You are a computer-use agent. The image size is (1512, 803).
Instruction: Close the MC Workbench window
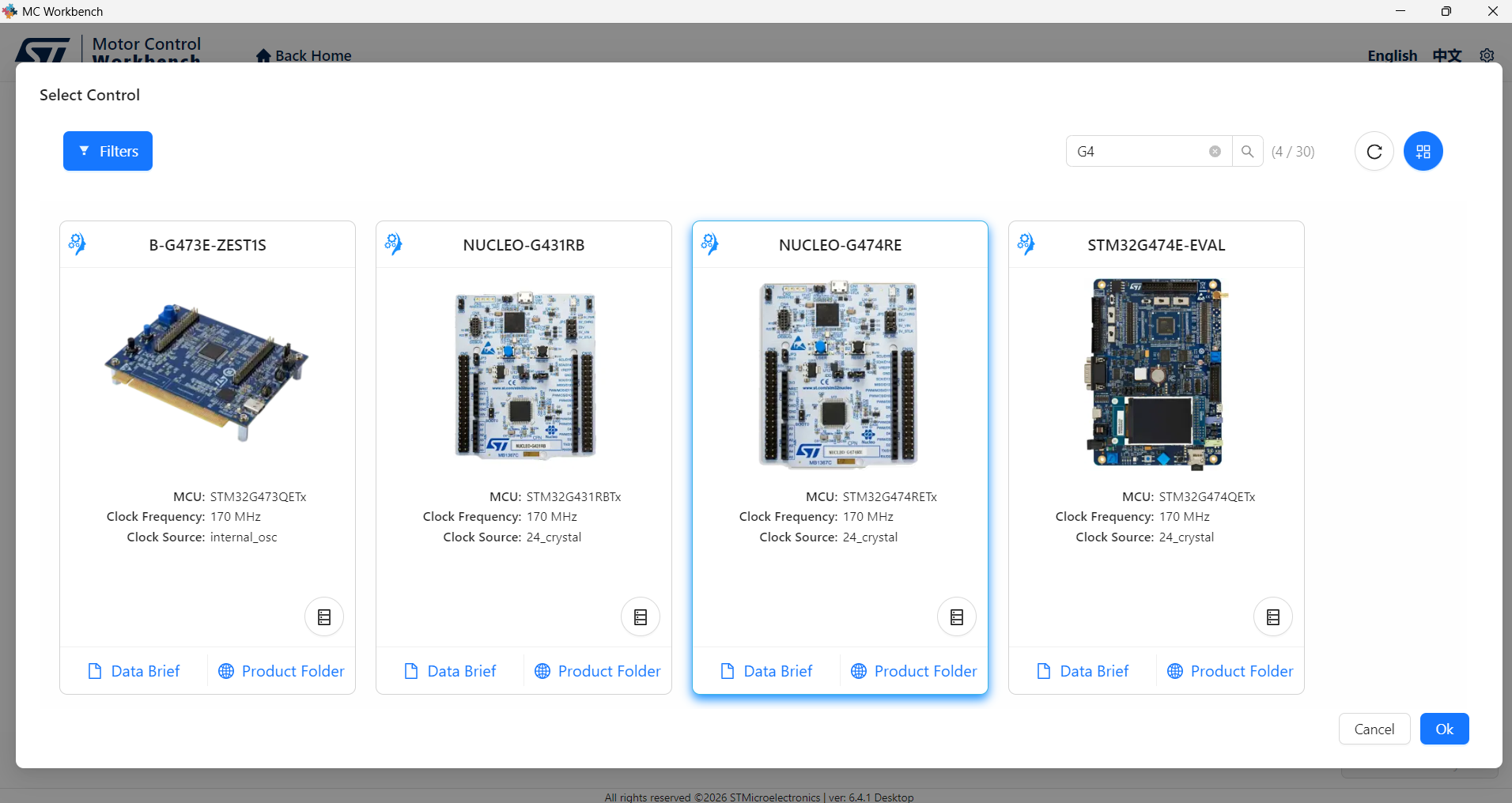pos(1492,11)
